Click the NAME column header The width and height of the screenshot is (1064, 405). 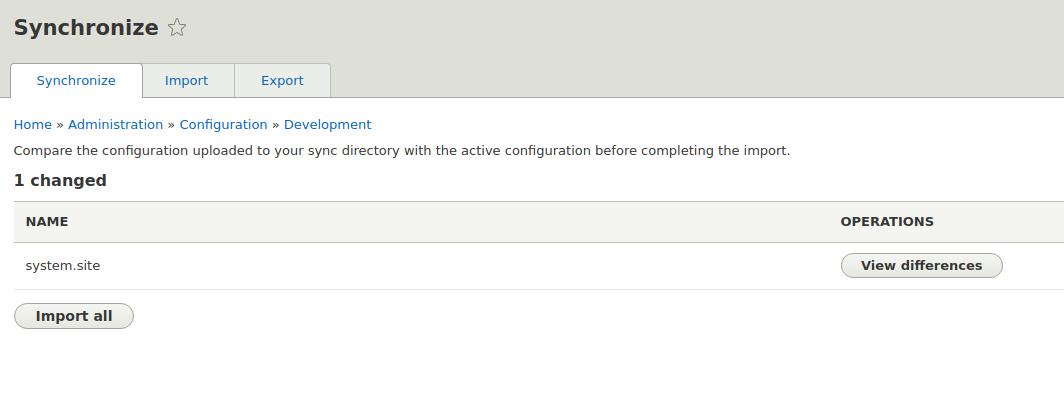[47, 222]
